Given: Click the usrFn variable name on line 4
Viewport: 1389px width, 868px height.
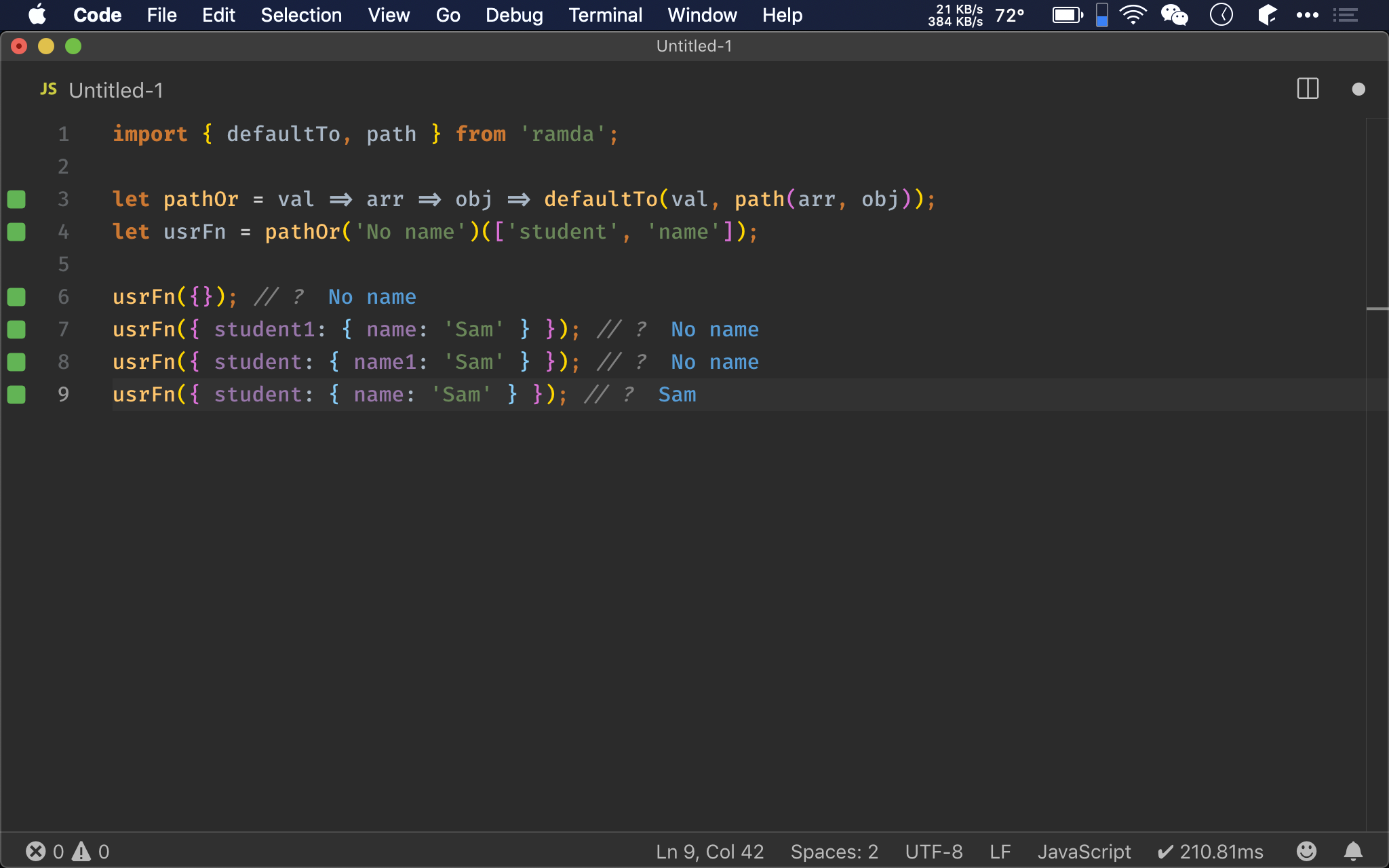Looking at the screenshot, I should [195, 232].
